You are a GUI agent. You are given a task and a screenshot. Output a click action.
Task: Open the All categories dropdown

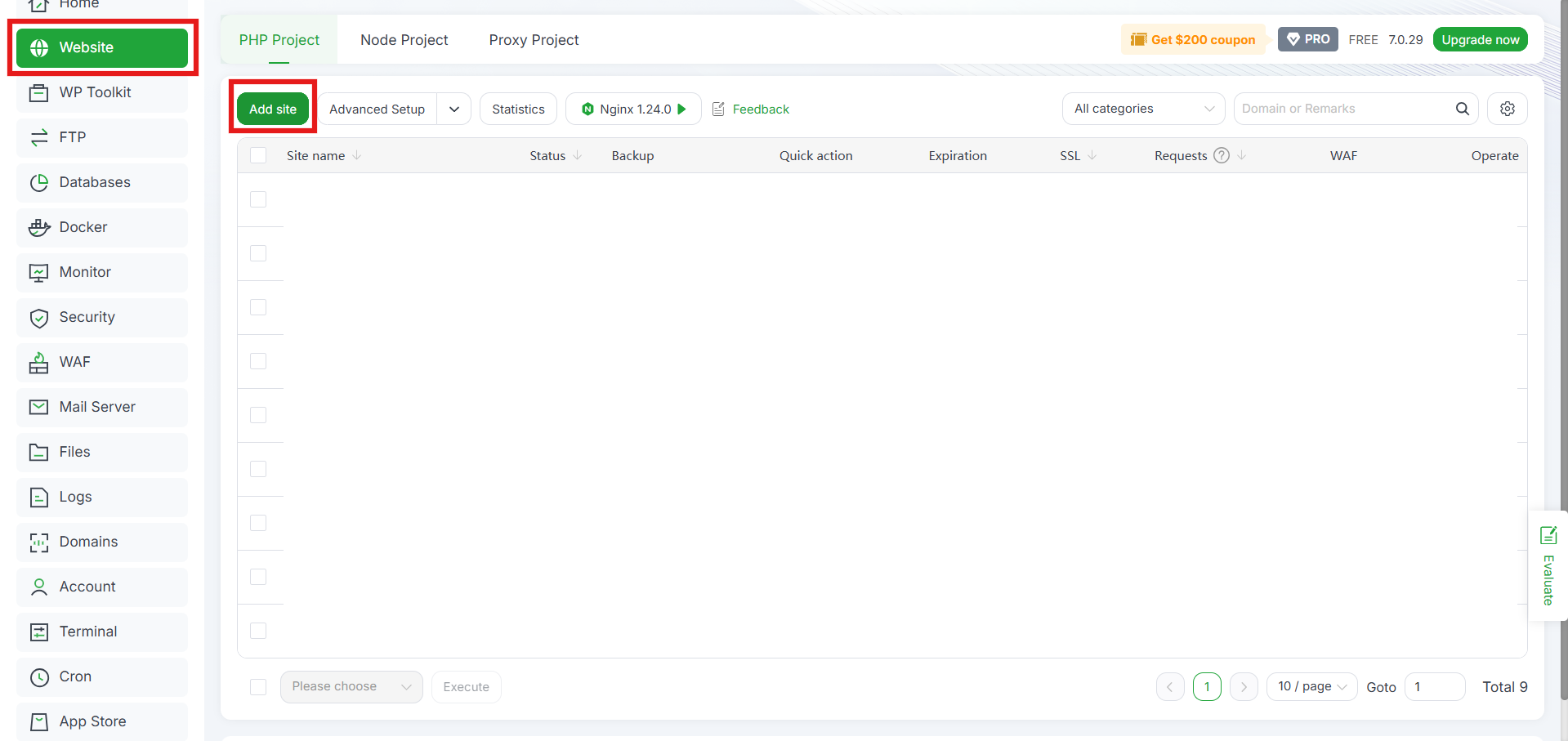coord(1143,109)
